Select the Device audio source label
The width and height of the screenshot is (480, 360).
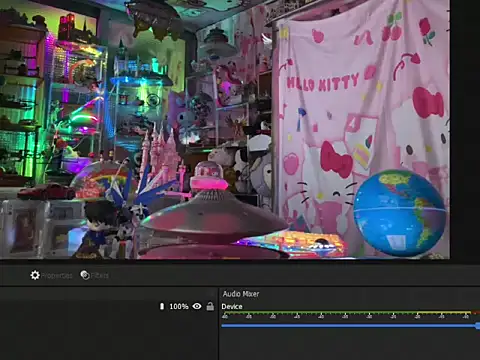(x=232, y=306)
